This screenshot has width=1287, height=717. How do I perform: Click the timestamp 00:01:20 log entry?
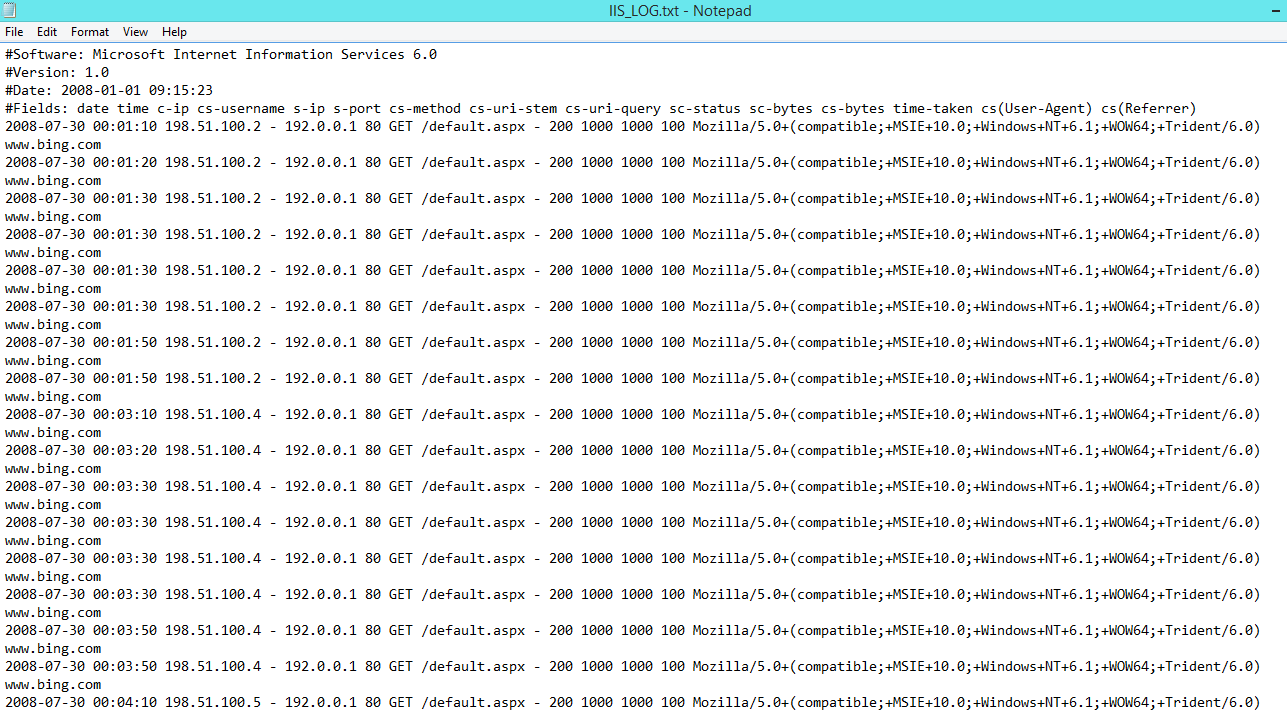tap(632, 163)
